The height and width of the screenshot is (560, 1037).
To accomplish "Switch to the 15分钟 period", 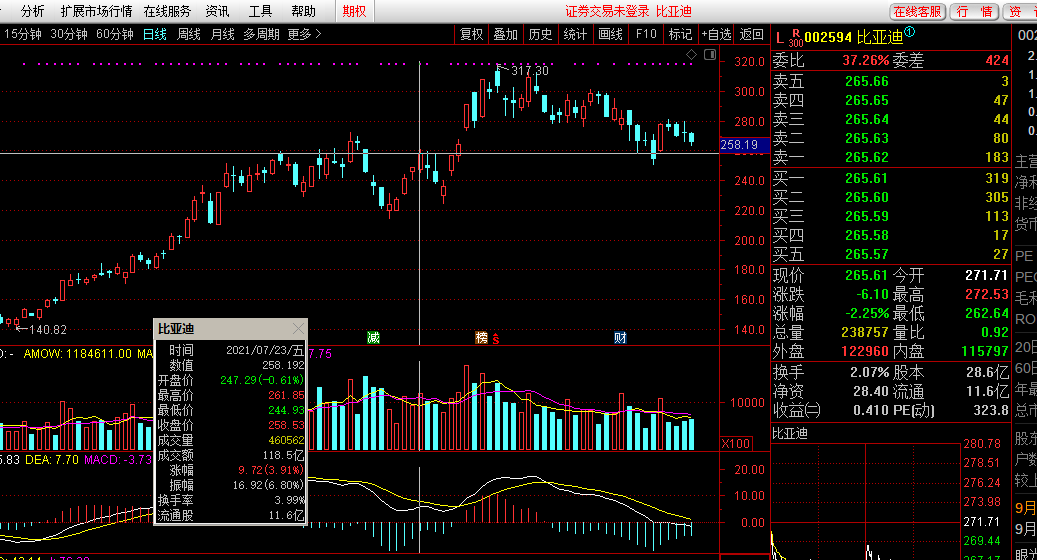I will pyautogui.click(x=22, y=34).
